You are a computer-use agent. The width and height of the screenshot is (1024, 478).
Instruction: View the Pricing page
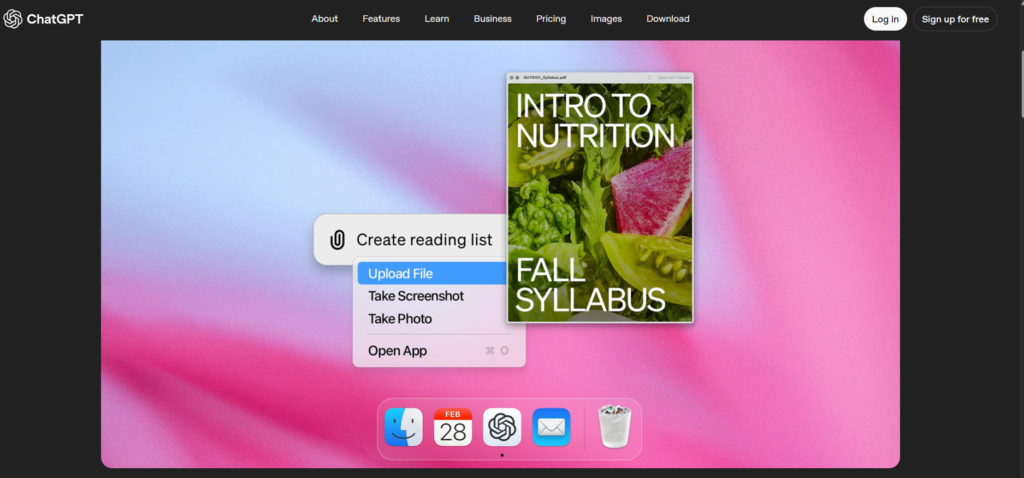(x=551, y=19)
